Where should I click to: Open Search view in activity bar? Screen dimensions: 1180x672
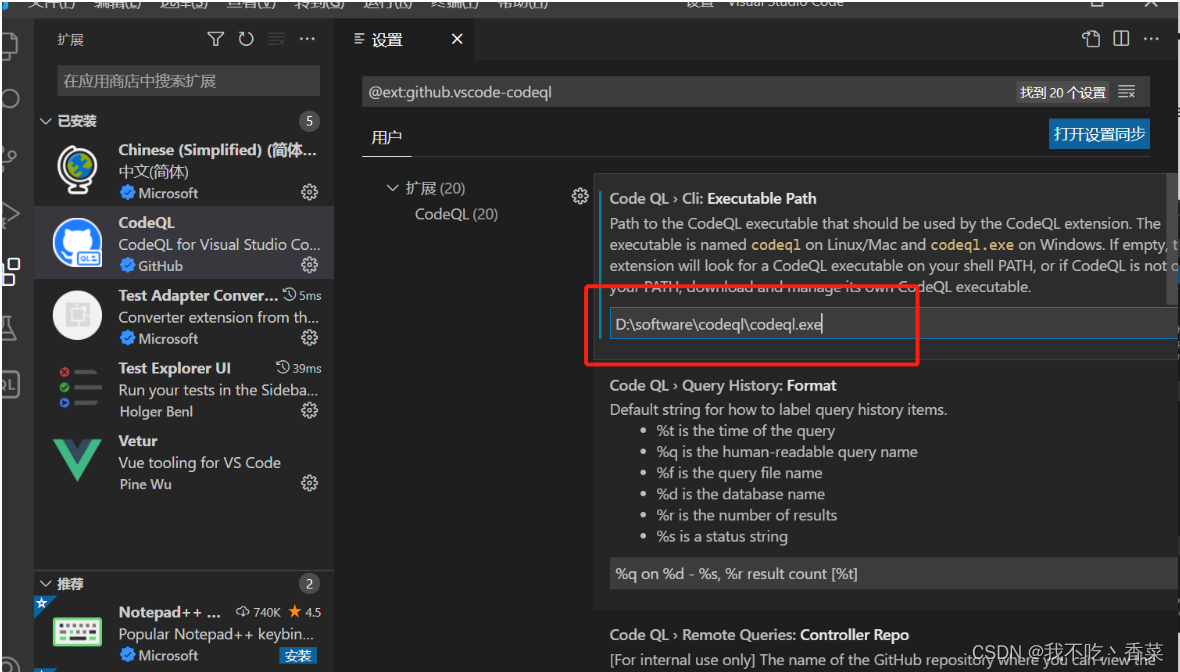pos(11,99)
